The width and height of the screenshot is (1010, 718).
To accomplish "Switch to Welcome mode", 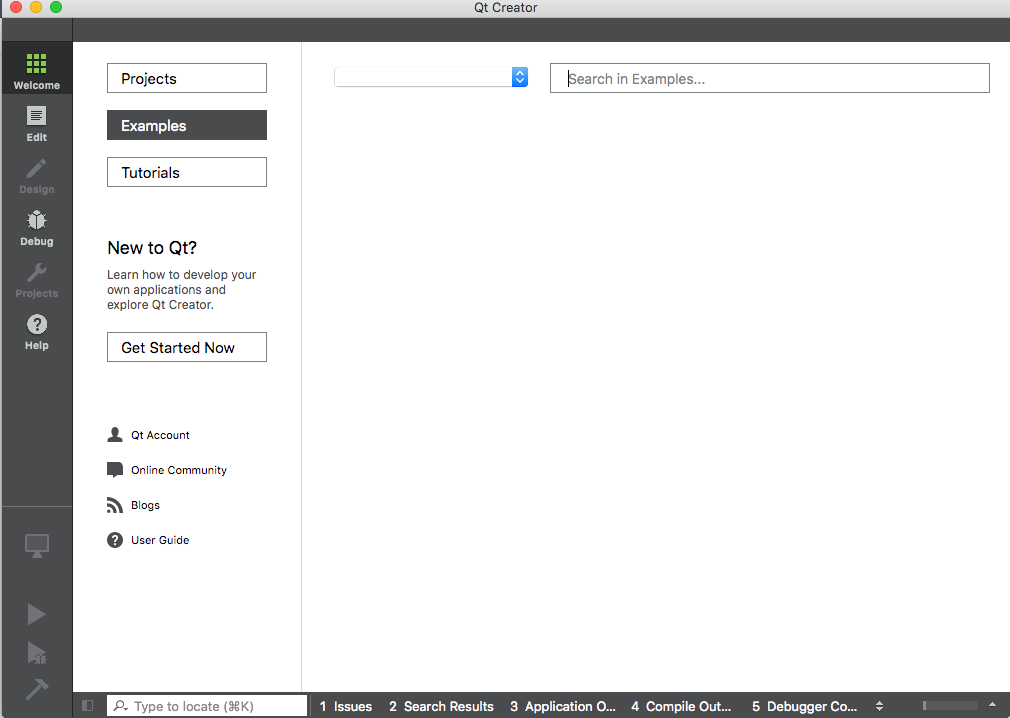I will [x=37, y=68].
